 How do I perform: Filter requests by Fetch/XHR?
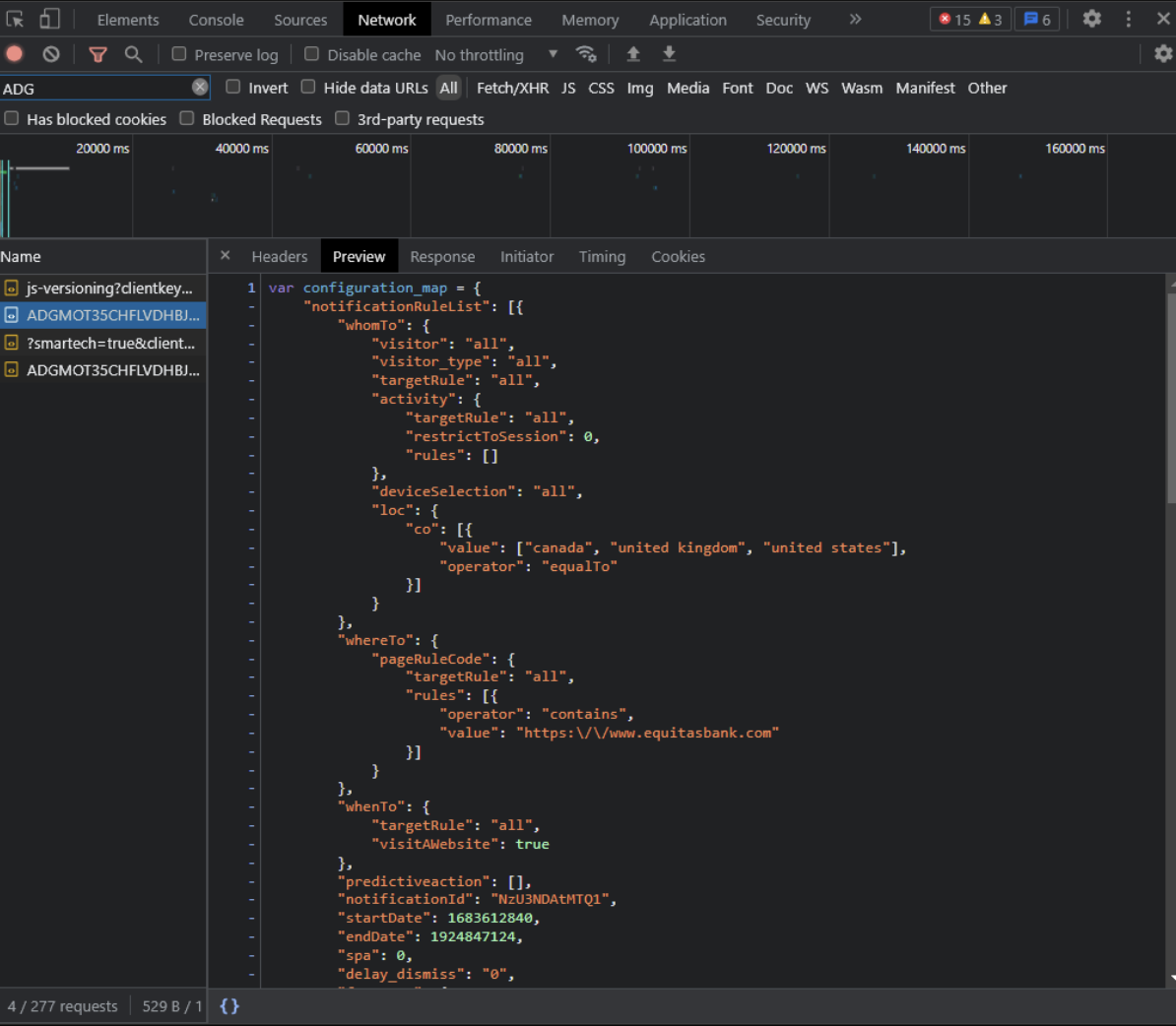[x=512, y=88]
